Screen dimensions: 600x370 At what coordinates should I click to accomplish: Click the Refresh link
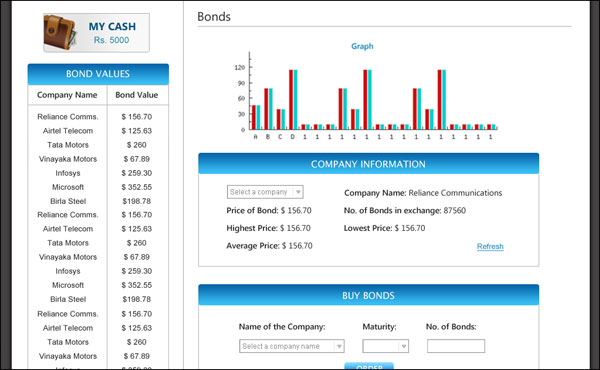tap(490, 246)
